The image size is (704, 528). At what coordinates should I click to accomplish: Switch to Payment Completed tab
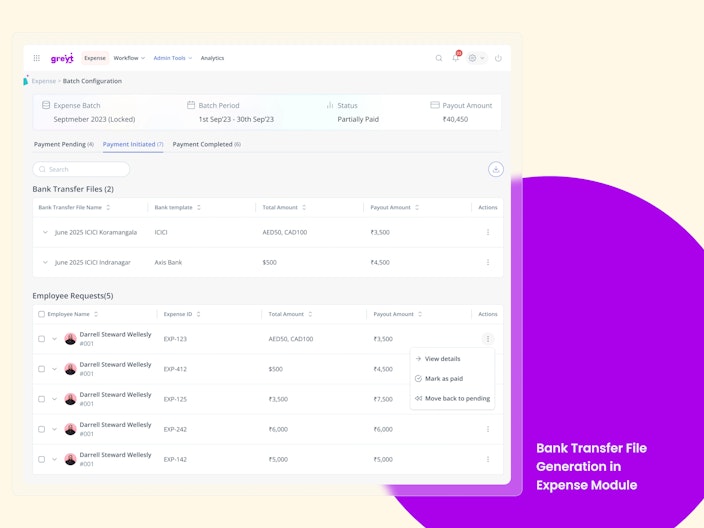[207, 144]
